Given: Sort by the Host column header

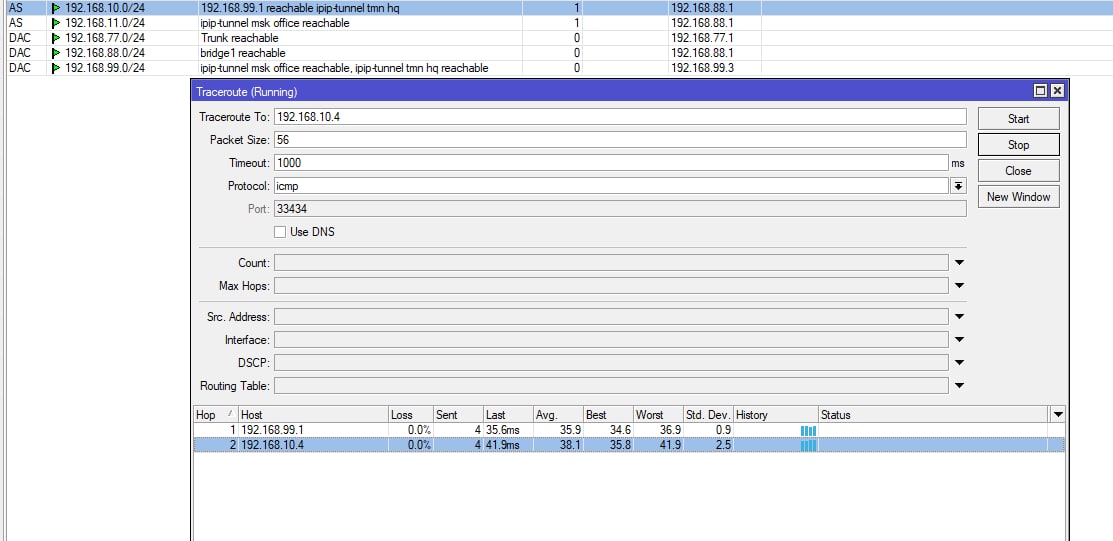Looking at the screenshot, I should pos(313,415).
